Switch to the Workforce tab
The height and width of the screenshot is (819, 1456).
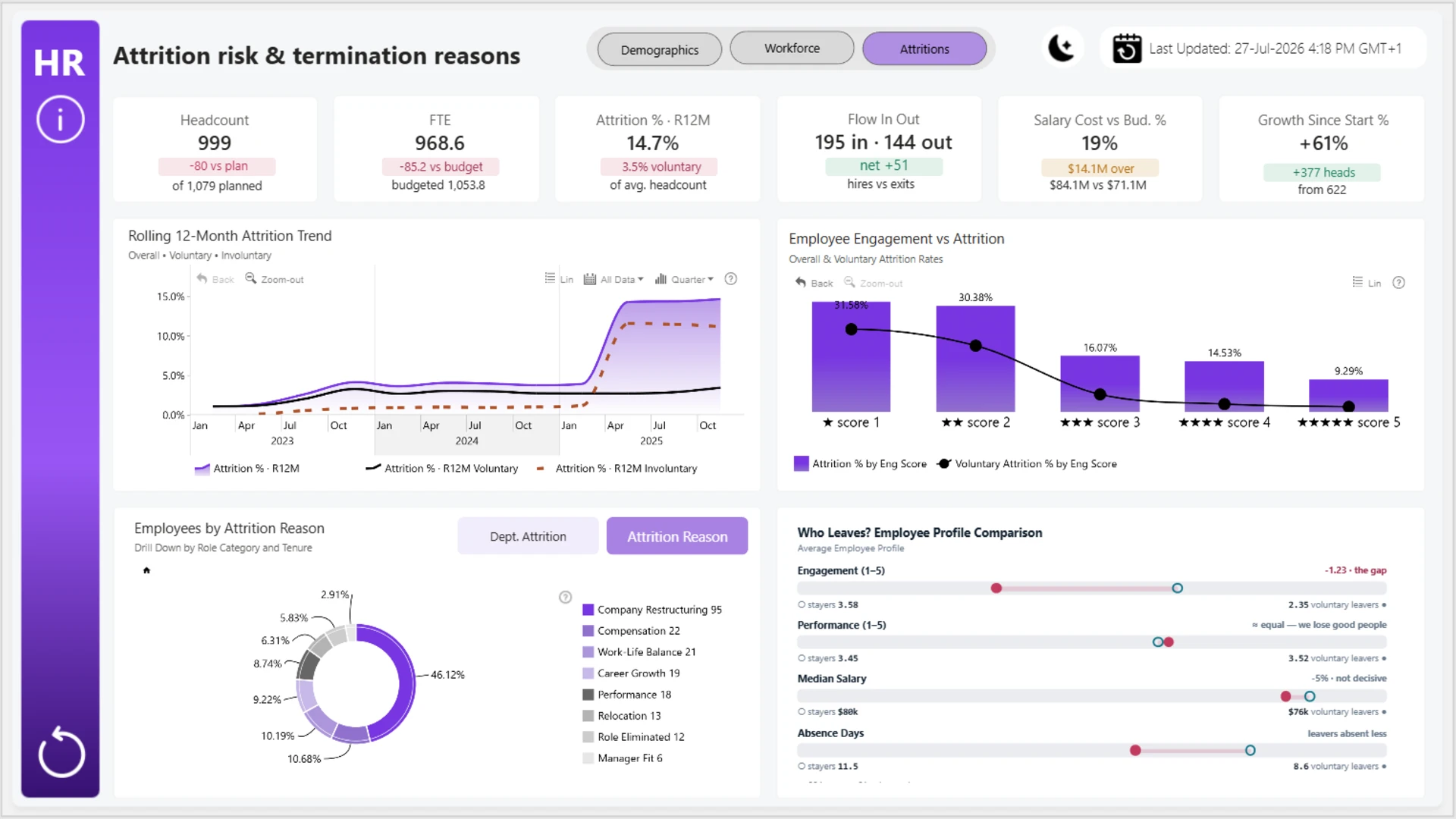792,48
